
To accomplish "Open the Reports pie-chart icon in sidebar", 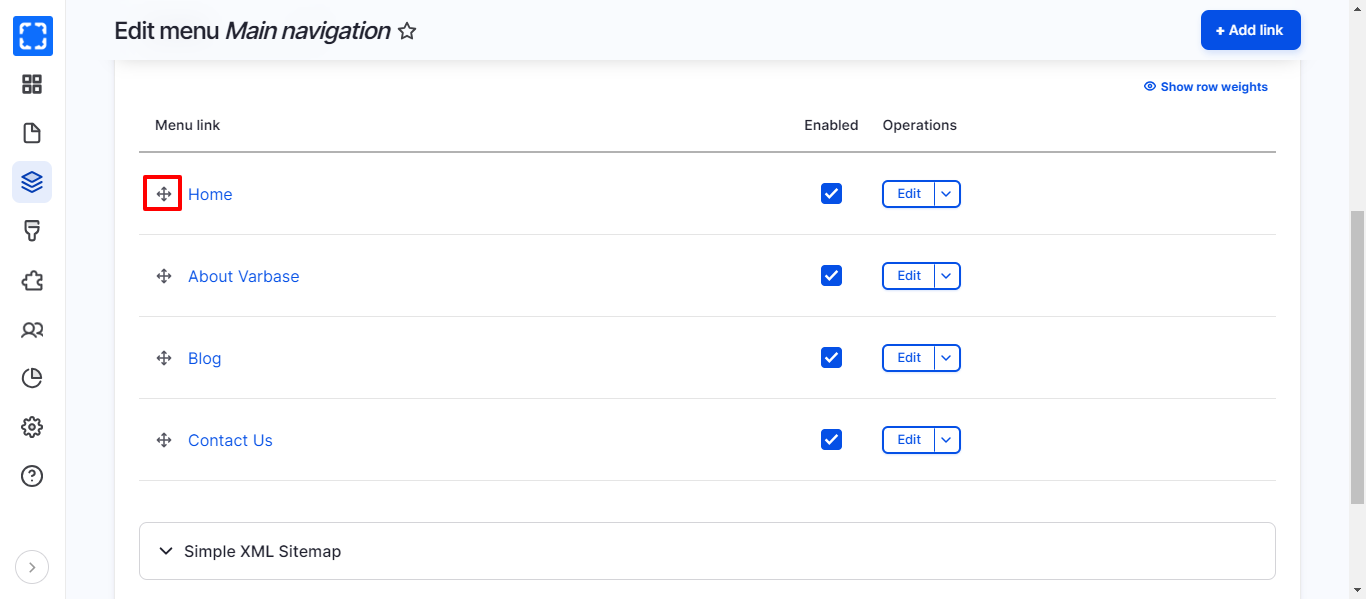I will (32, 378).
